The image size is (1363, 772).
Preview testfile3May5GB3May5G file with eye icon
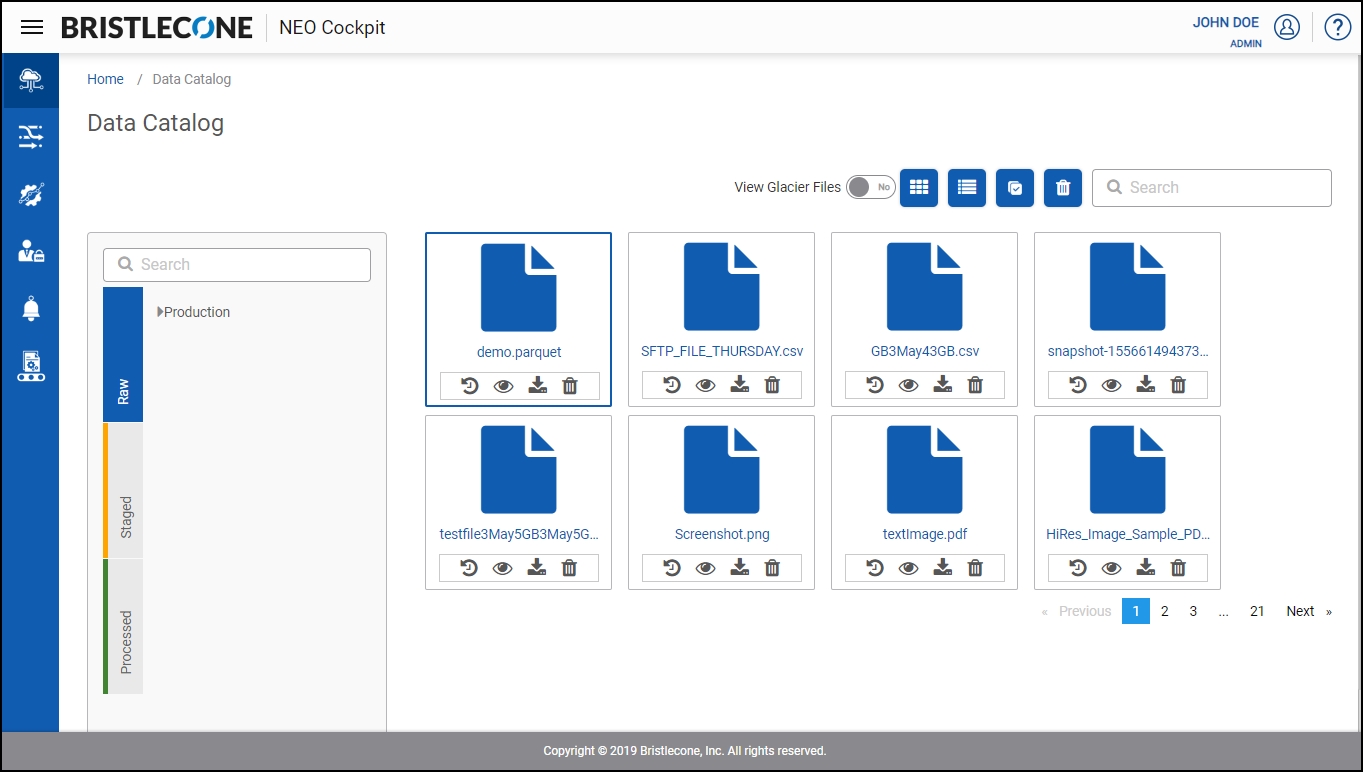tap(503, 568)
